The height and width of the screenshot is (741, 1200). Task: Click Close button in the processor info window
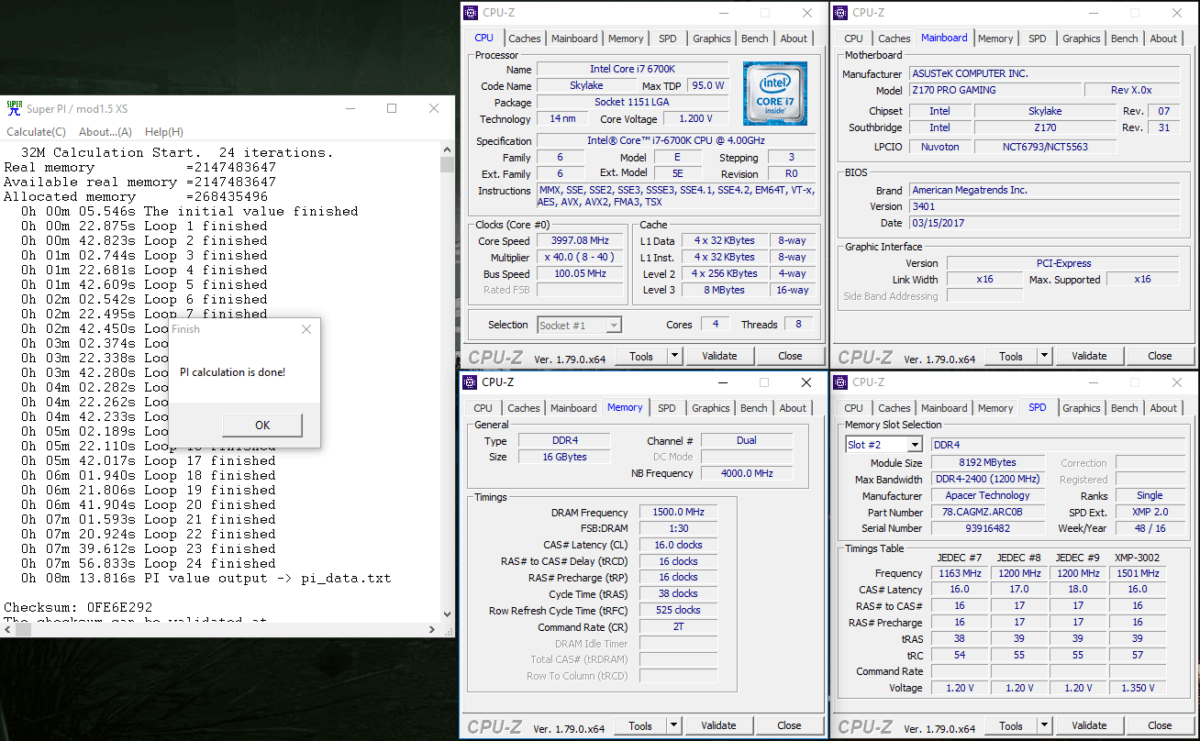click(790, 356)
